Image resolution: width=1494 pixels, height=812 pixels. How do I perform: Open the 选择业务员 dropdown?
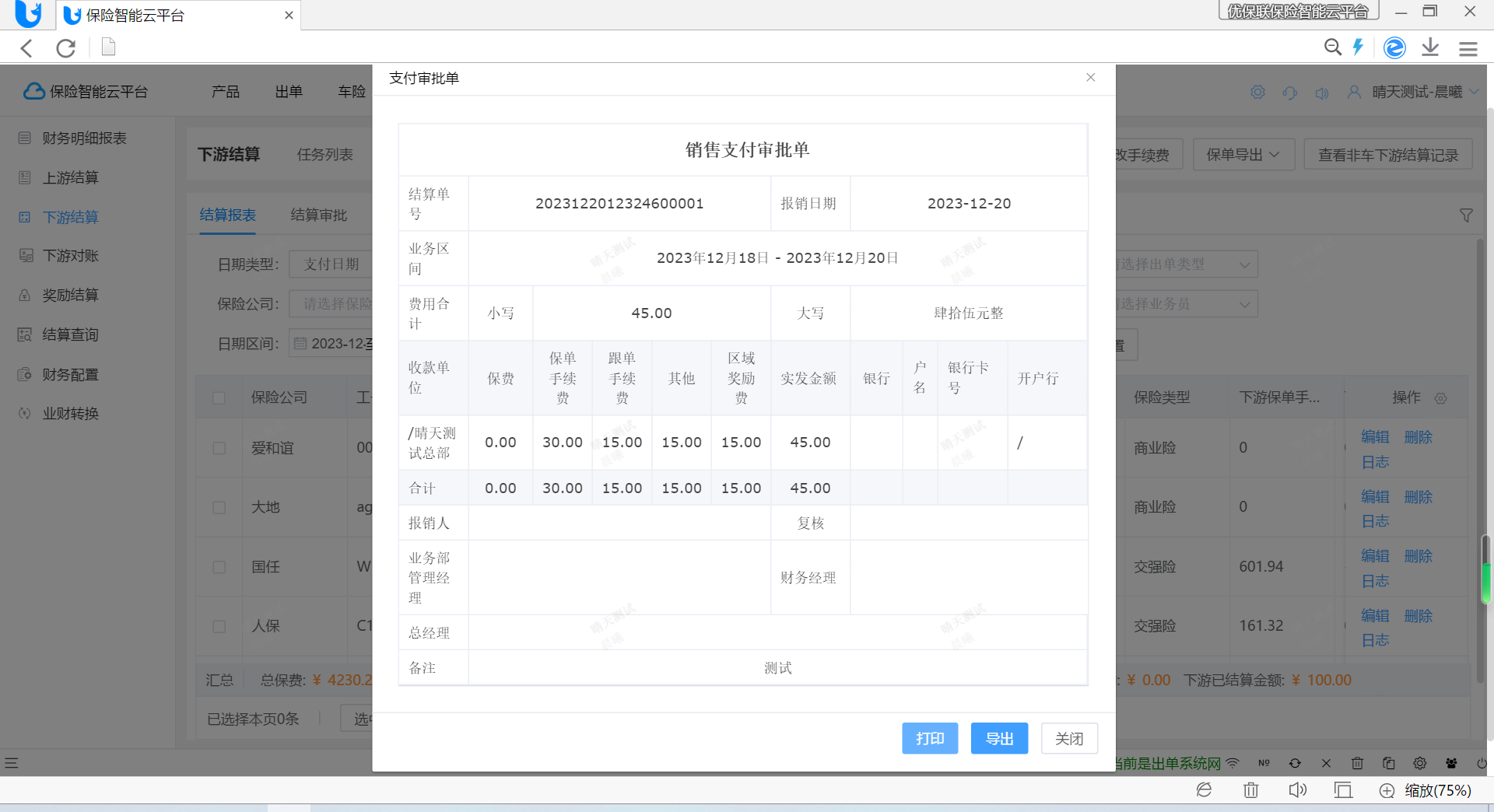(x=1187, y=304)
